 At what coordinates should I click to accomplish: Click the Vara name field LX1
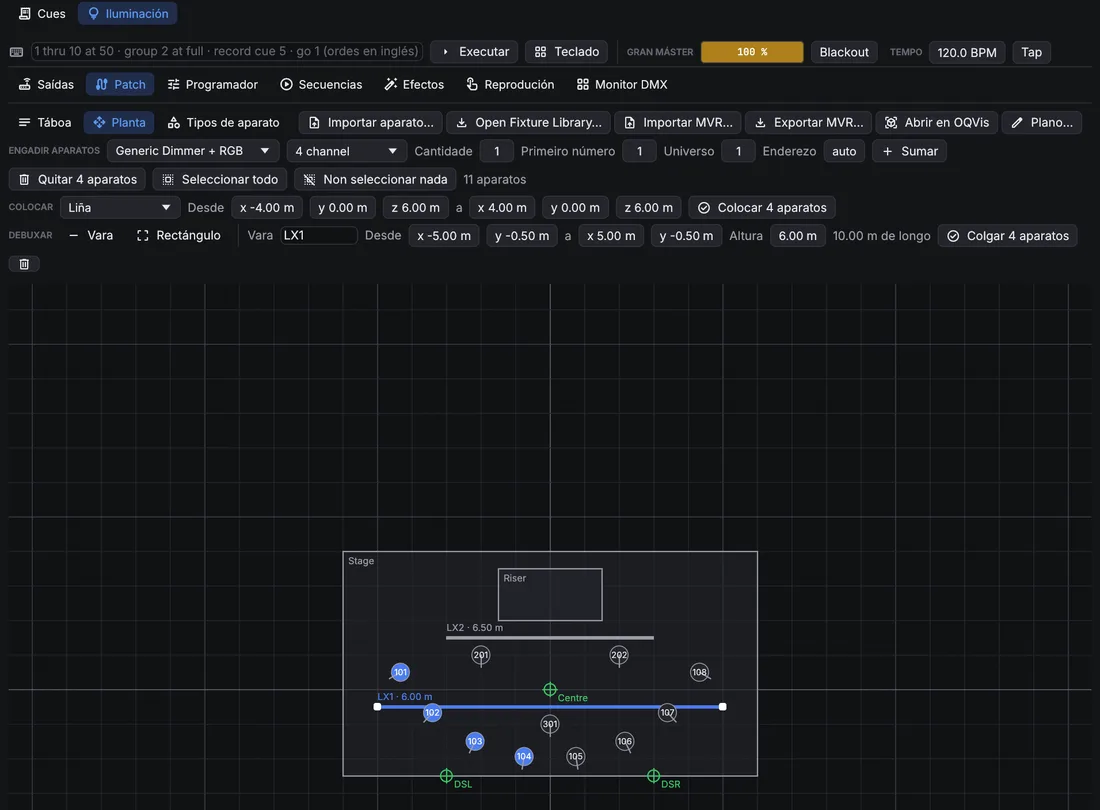[x=318, y=236]
